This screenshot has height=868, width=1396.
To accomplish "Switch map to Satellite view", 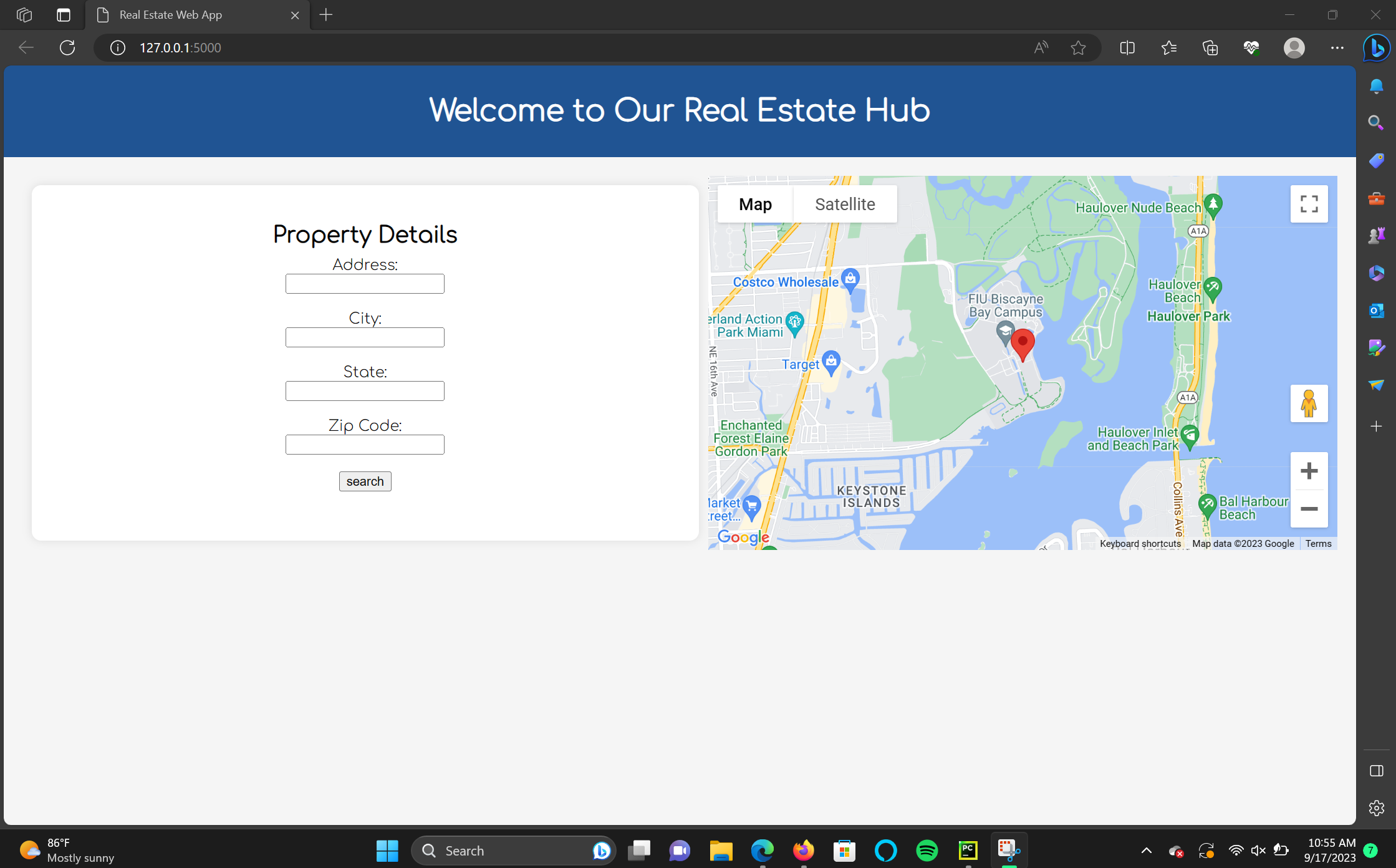I will coord(845,204).
